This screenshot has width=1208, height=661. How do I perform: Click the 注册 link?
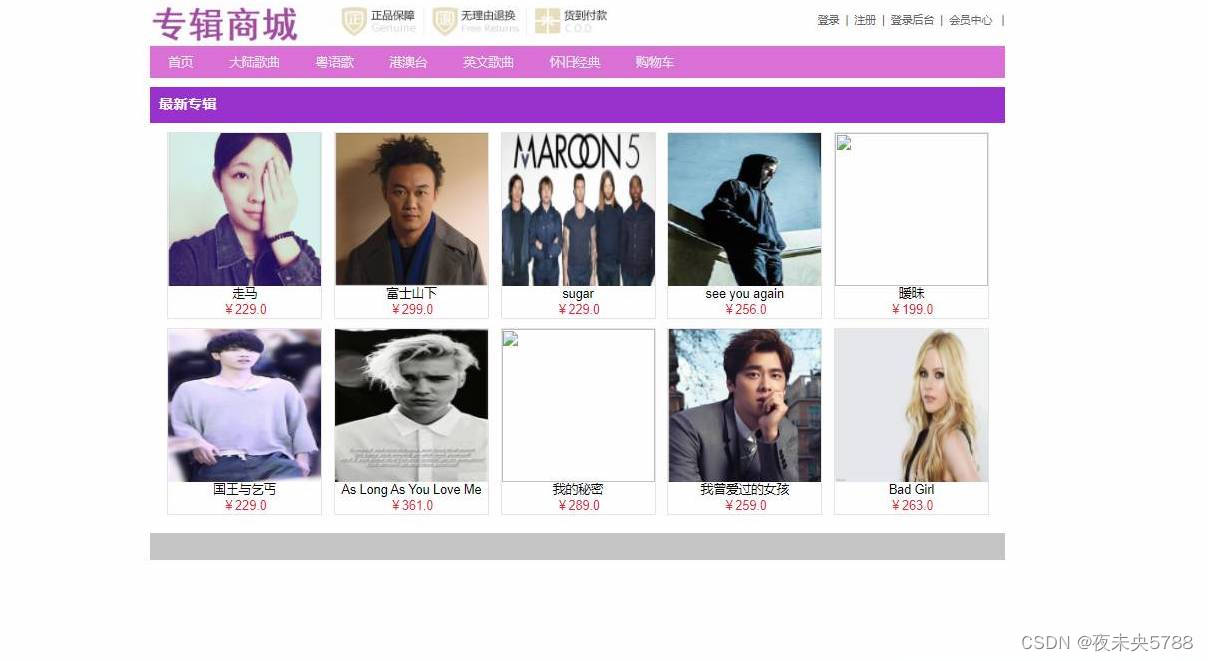(x=865, y=20)
